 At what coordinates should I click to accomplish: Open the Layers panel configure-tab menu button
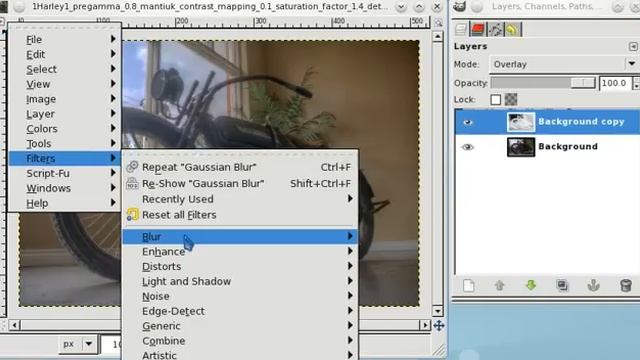(x=633, y=47)
